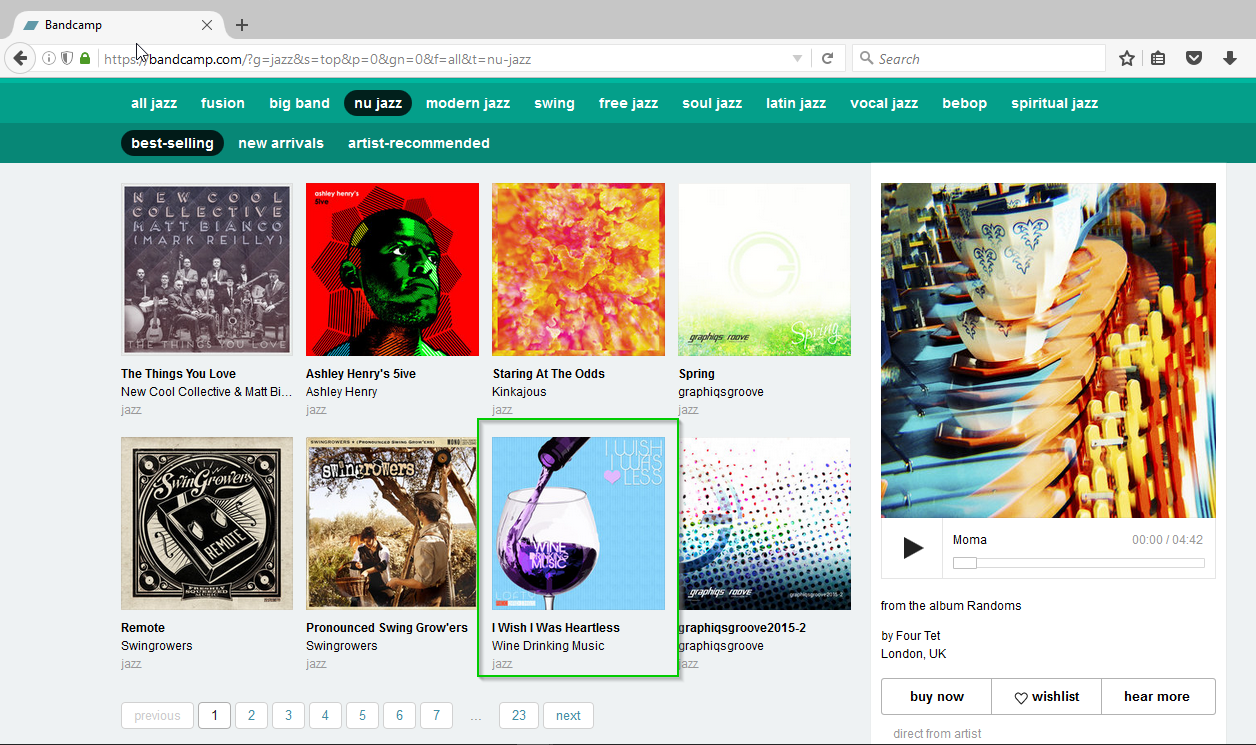Select the big band subgenre tab
The image size is (1256, 745).
point(299,103)
